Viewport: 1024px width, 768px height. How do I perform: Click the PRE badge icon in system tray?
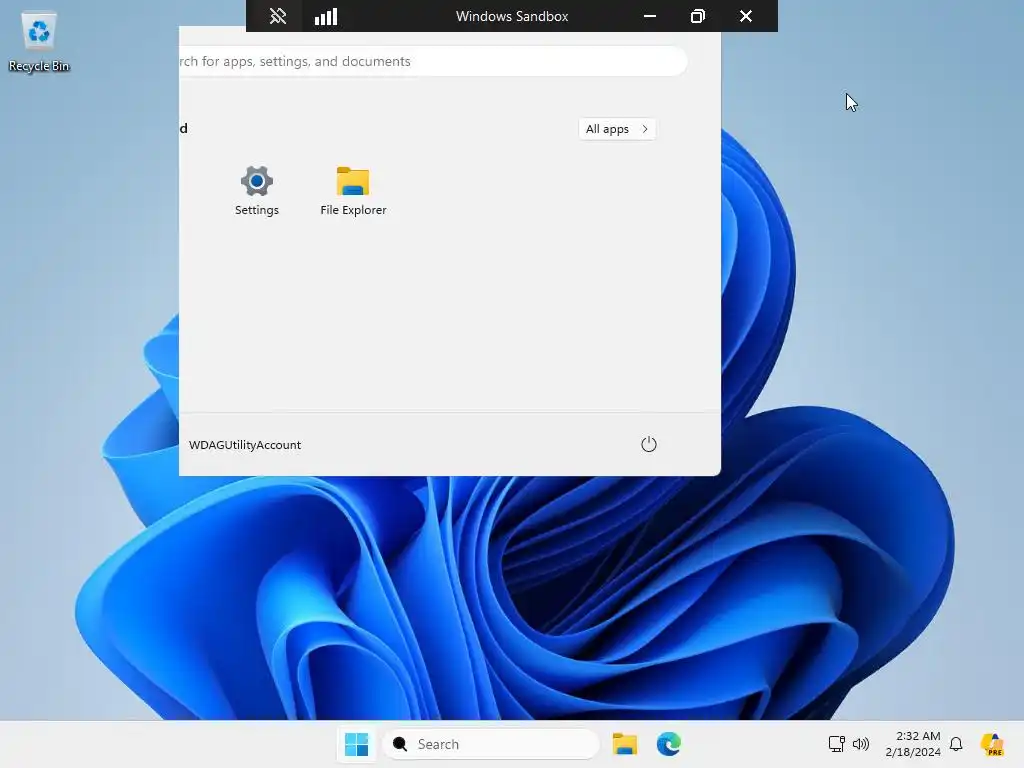[x=992, y=744]
